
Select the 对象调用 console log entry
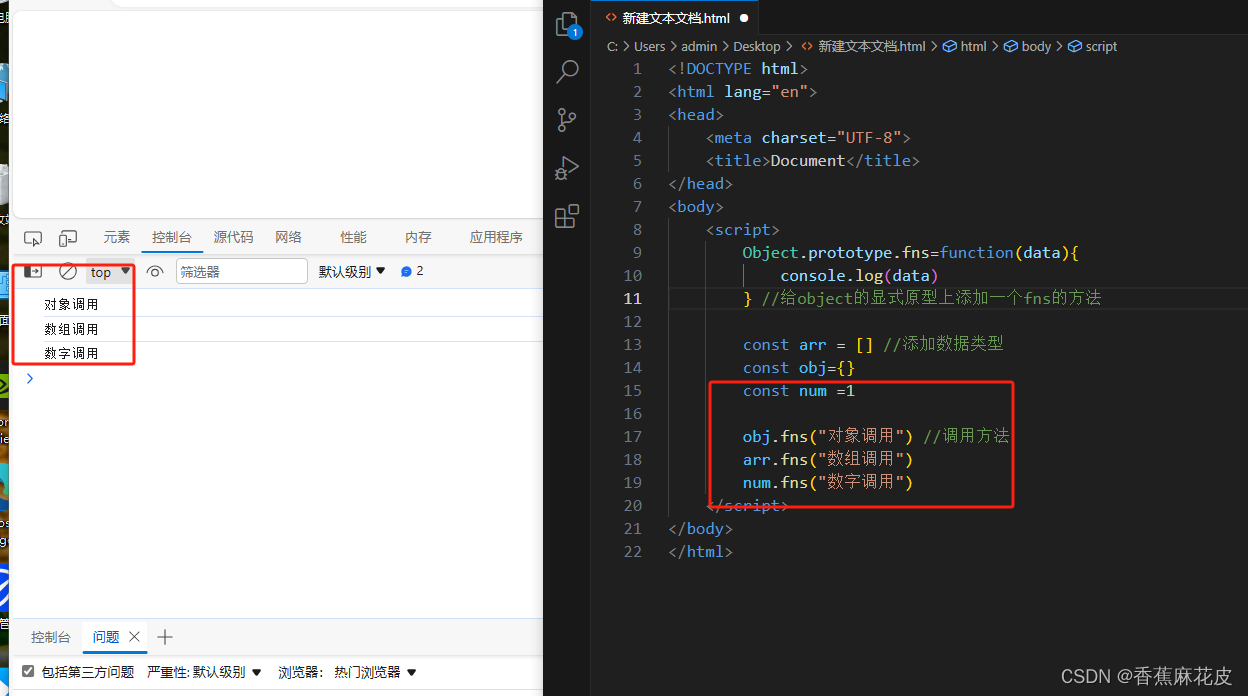click(x=72, y=305)
